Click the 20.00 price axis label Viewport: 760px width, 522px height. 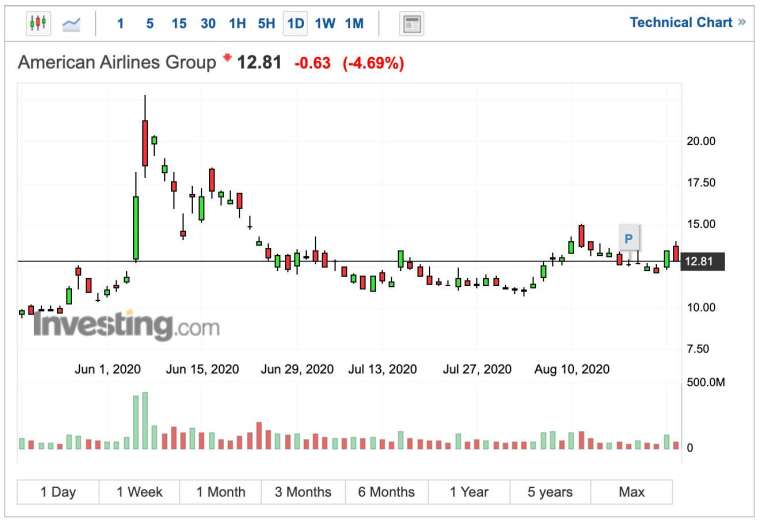(x=701, y=141)
